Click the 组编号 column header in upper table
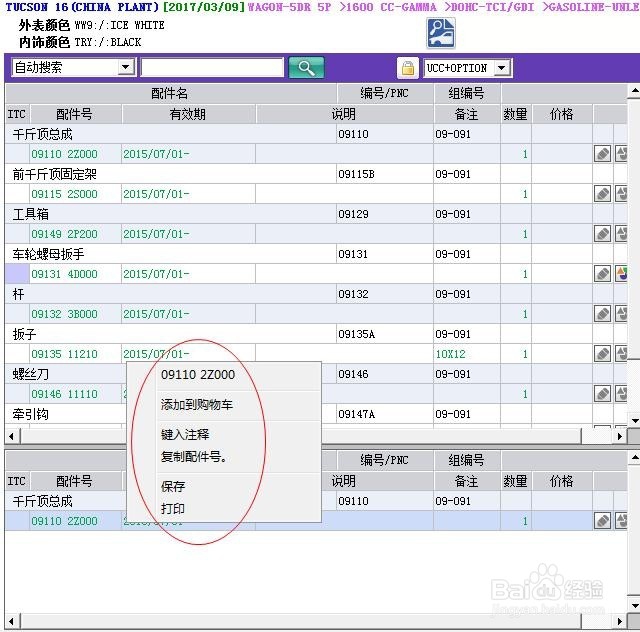 point(467,93)
